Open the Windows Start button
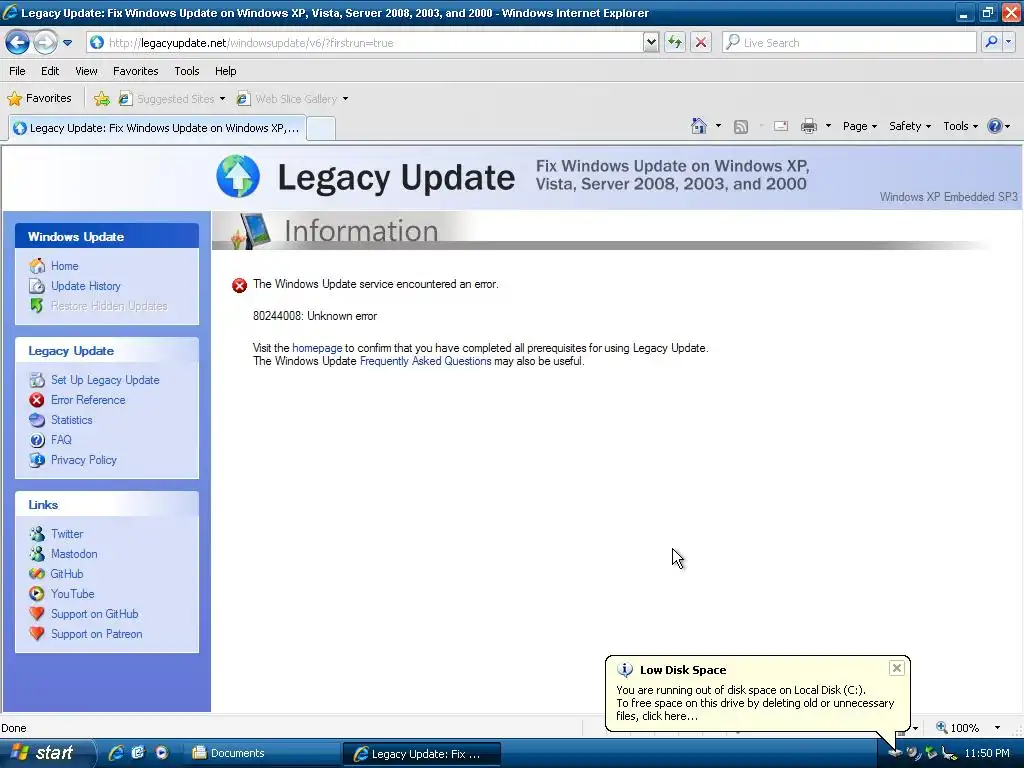 tap(46, 753)
